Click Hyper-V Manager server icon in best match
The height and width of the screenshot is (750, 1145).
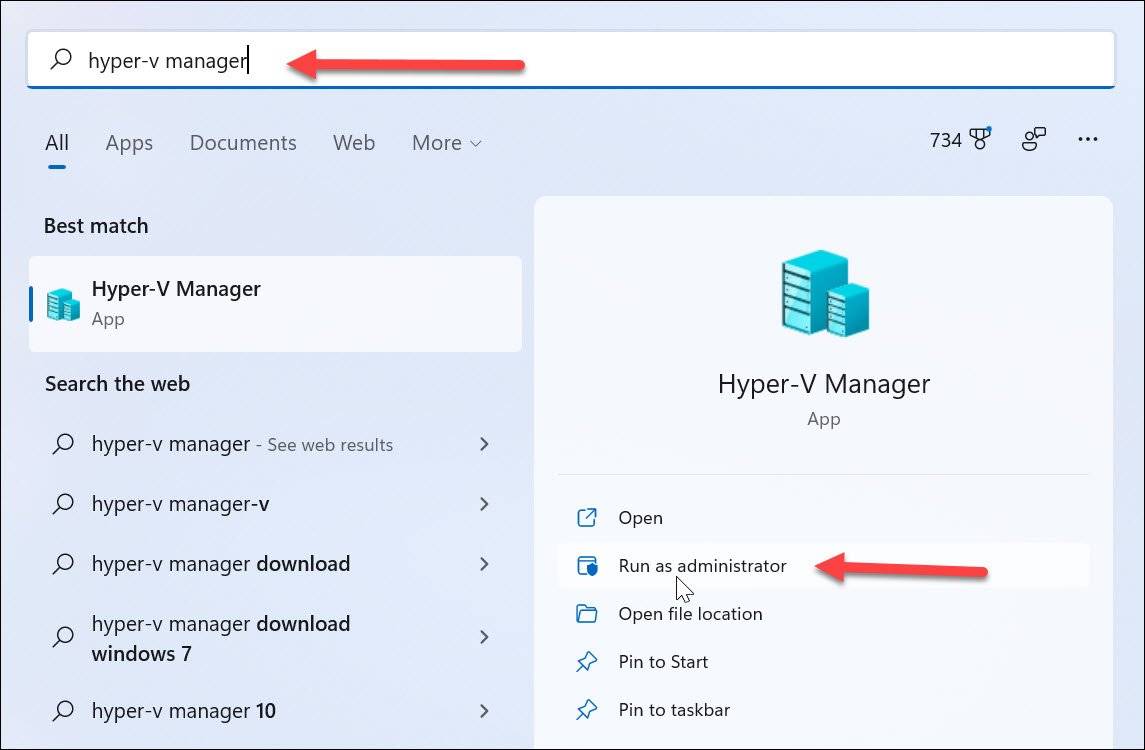[63, 304]
